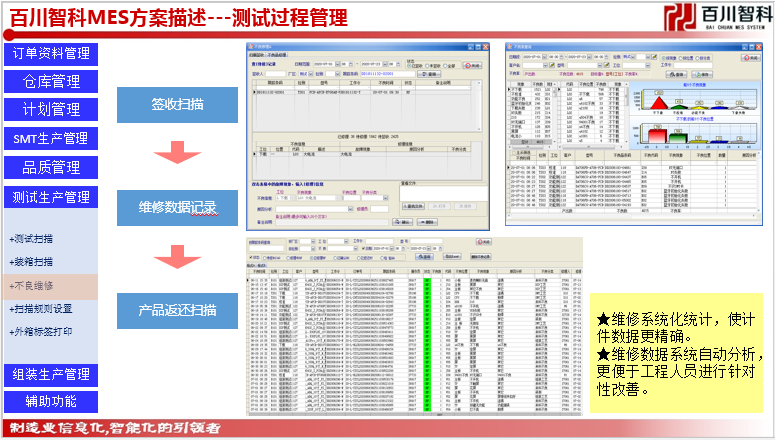Open SMT生产管理 menu item
Image resolution: width=775 pixels, height=440 pixels.
point(51,138)
